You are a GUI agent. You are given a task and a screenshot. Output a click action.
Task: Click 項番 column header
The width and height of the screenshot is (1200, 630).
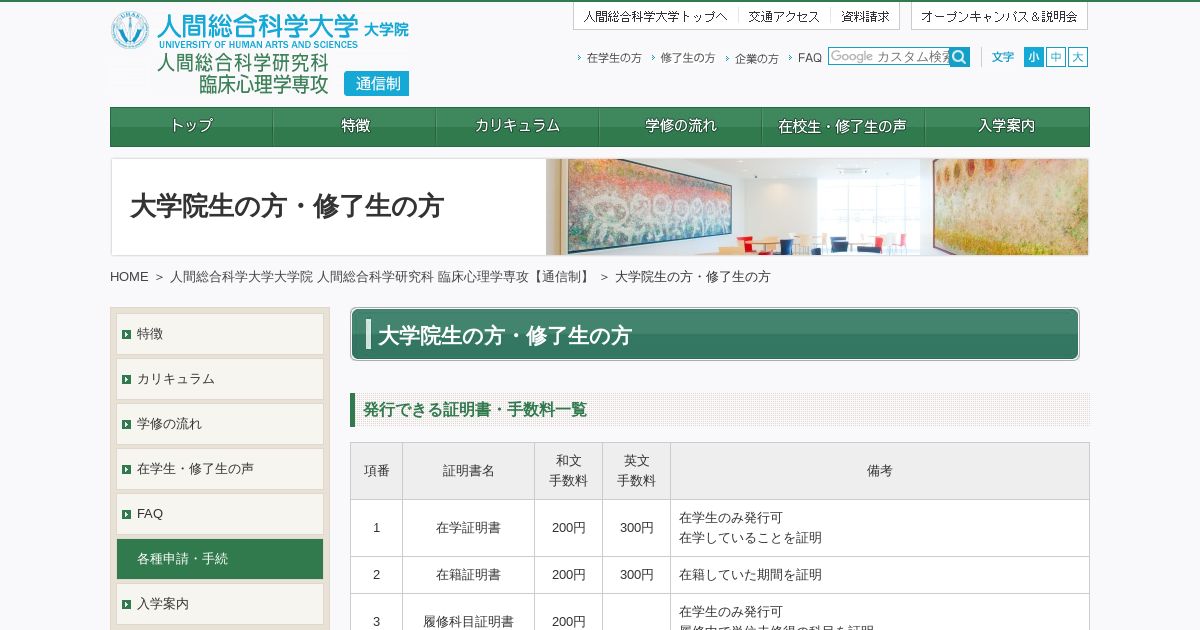377,471
